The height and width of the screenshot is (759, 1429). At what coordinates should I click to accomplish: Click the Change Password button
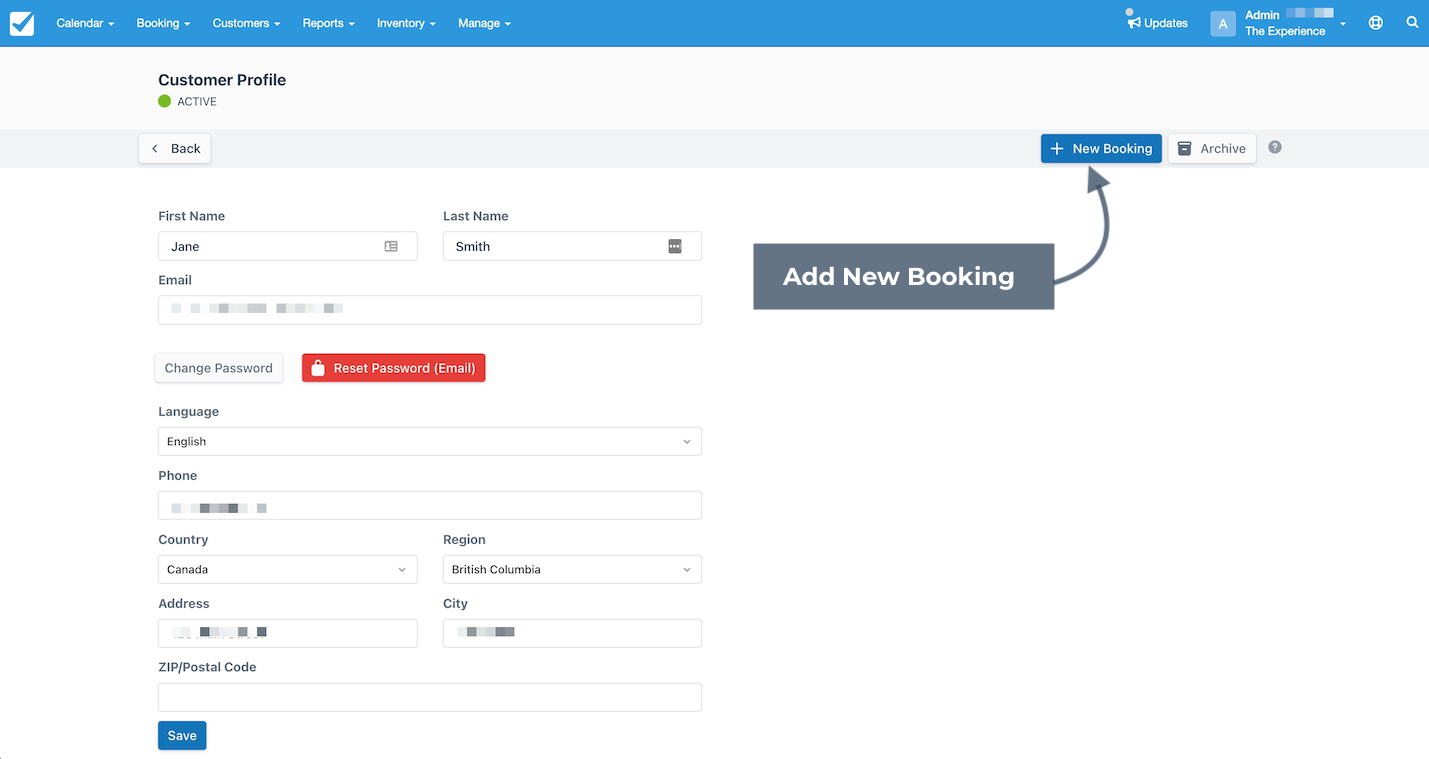pyautogui.click(x=219, y=368)
